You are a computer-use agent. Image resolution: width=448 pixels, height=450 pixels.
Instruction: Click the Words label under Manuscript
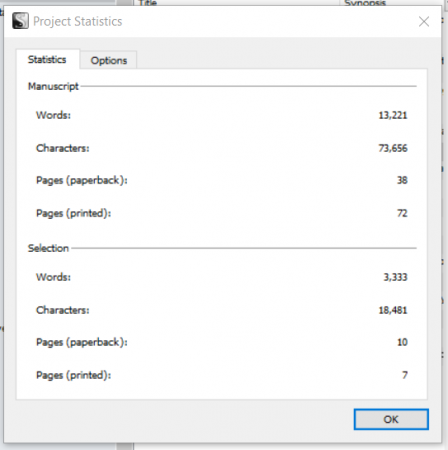point(53,115)
